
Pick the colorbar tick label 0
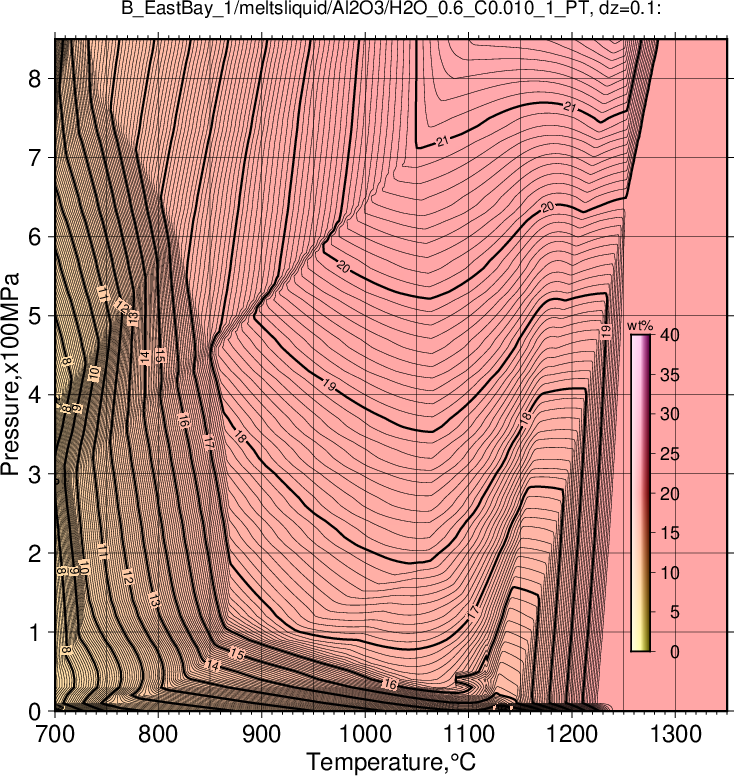click(675, 652)
